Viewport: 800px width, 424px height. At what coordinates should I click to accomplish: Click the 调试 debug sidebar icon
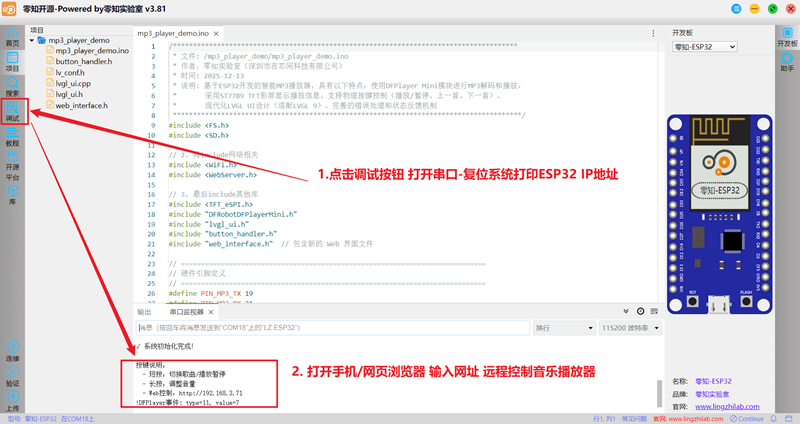point(12,112)
